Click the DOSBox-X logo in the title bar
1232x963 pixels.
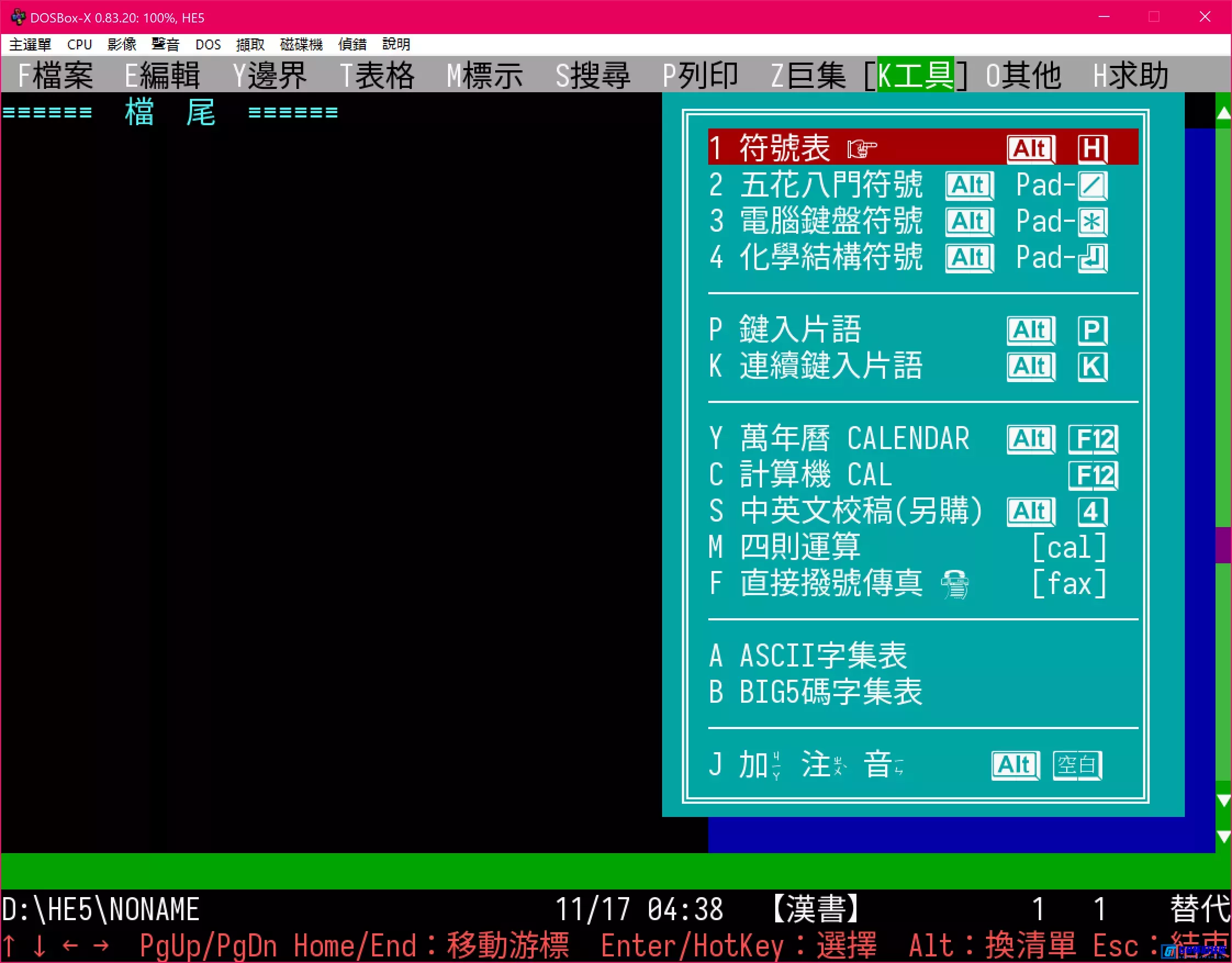[x=19, y=17]
